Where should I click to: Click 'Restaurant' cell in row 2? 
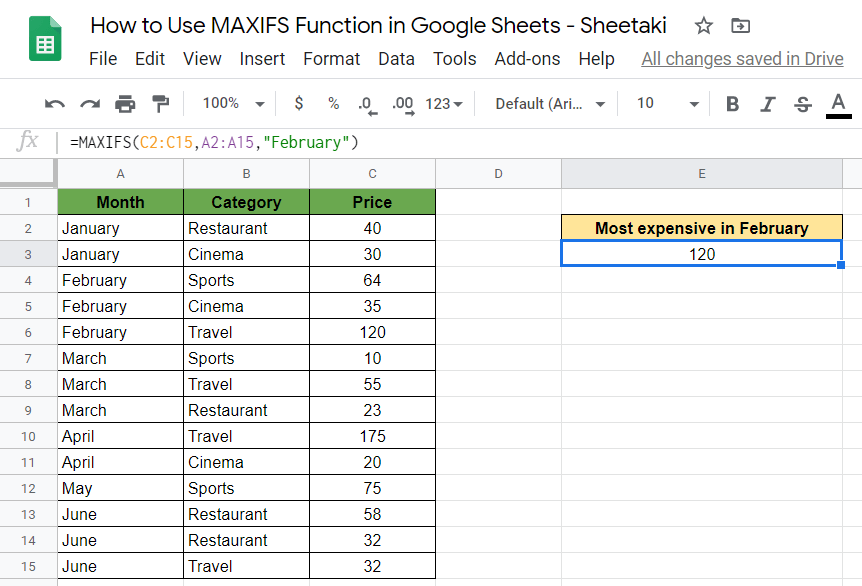coord(246,228)
